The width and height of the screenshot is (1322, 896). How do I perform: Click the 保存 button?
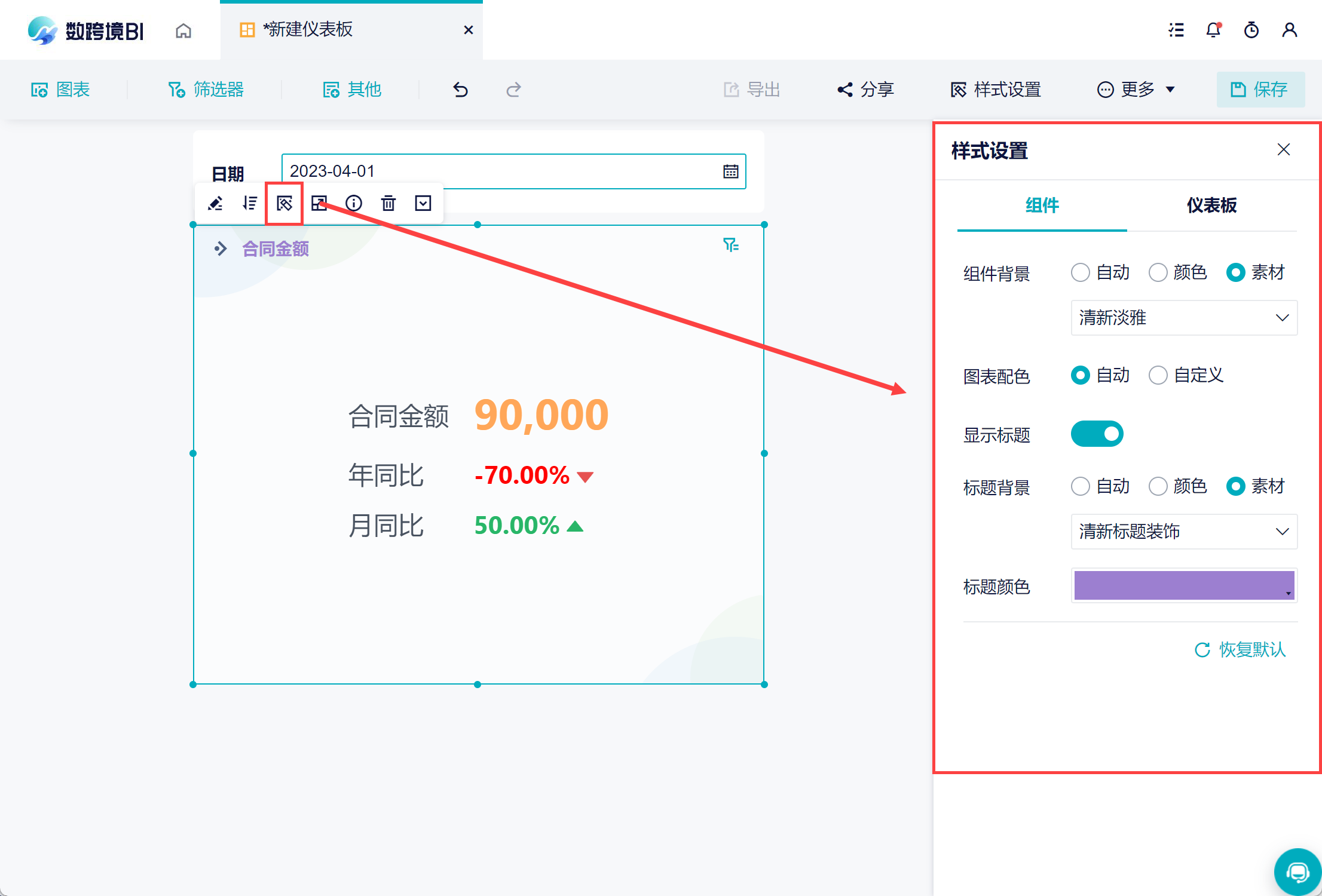[x=1260, y=90]
